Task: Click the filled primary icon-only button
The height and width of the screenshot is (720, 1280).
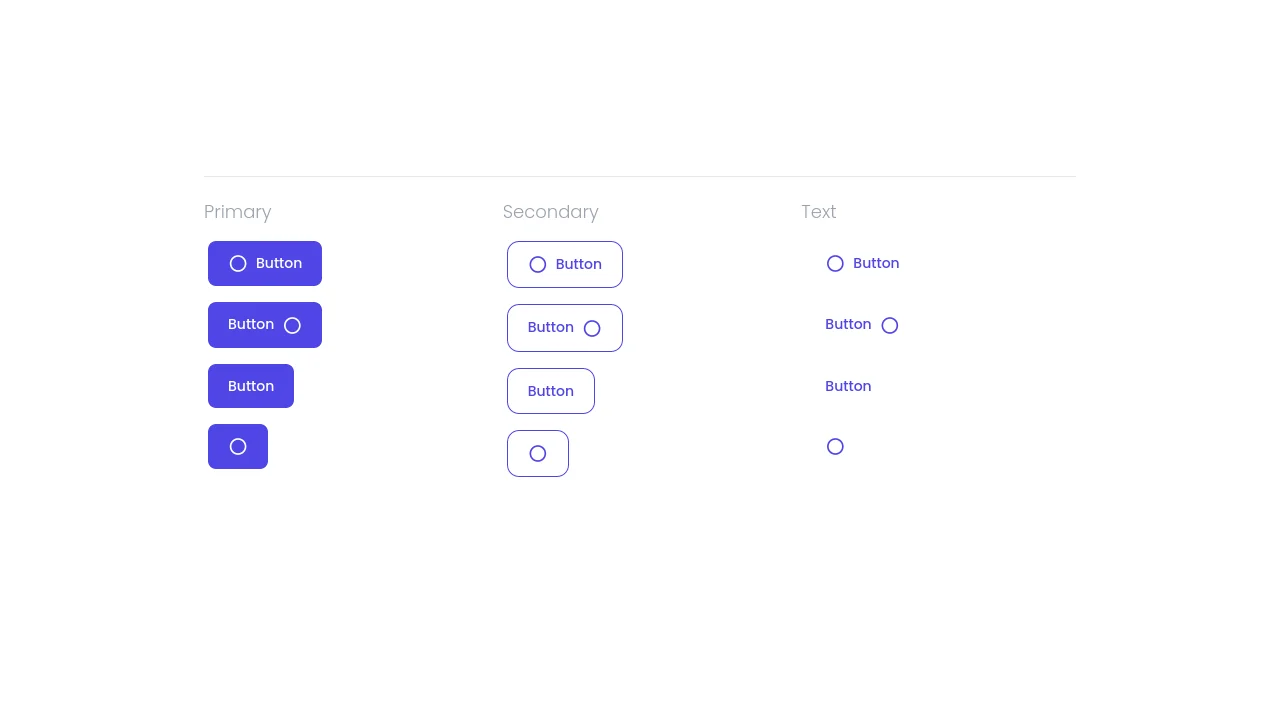Action: 238,447
